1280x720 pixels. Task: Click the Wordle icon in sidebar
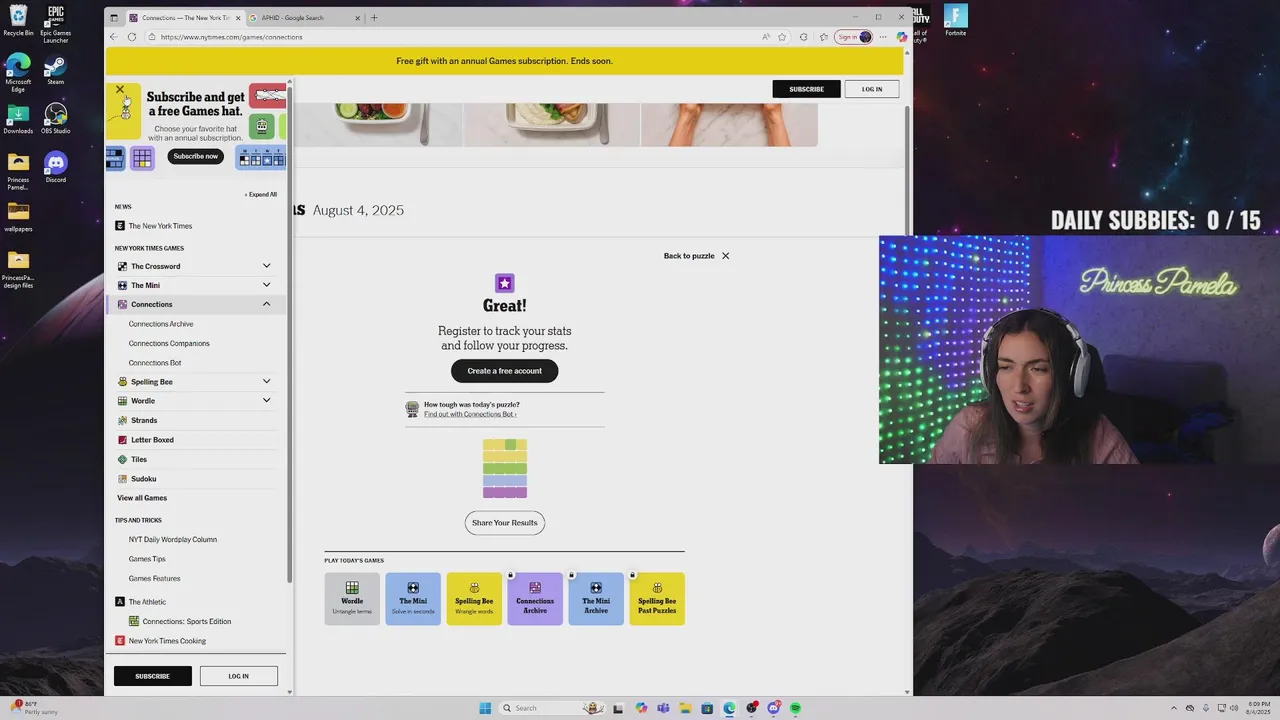pyautogui.click(x=122, y=401)
